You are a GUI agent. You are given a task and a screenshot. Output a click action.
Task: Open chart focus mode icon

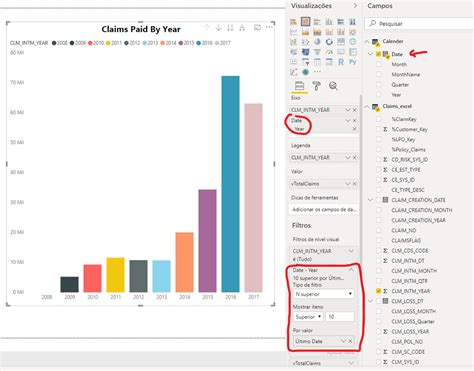pos(257,28)
